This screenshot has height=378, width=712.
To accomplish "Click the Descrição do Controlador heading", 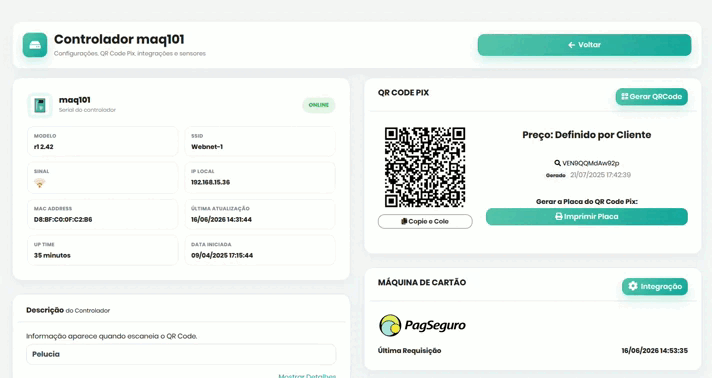I will coord(68,310).
